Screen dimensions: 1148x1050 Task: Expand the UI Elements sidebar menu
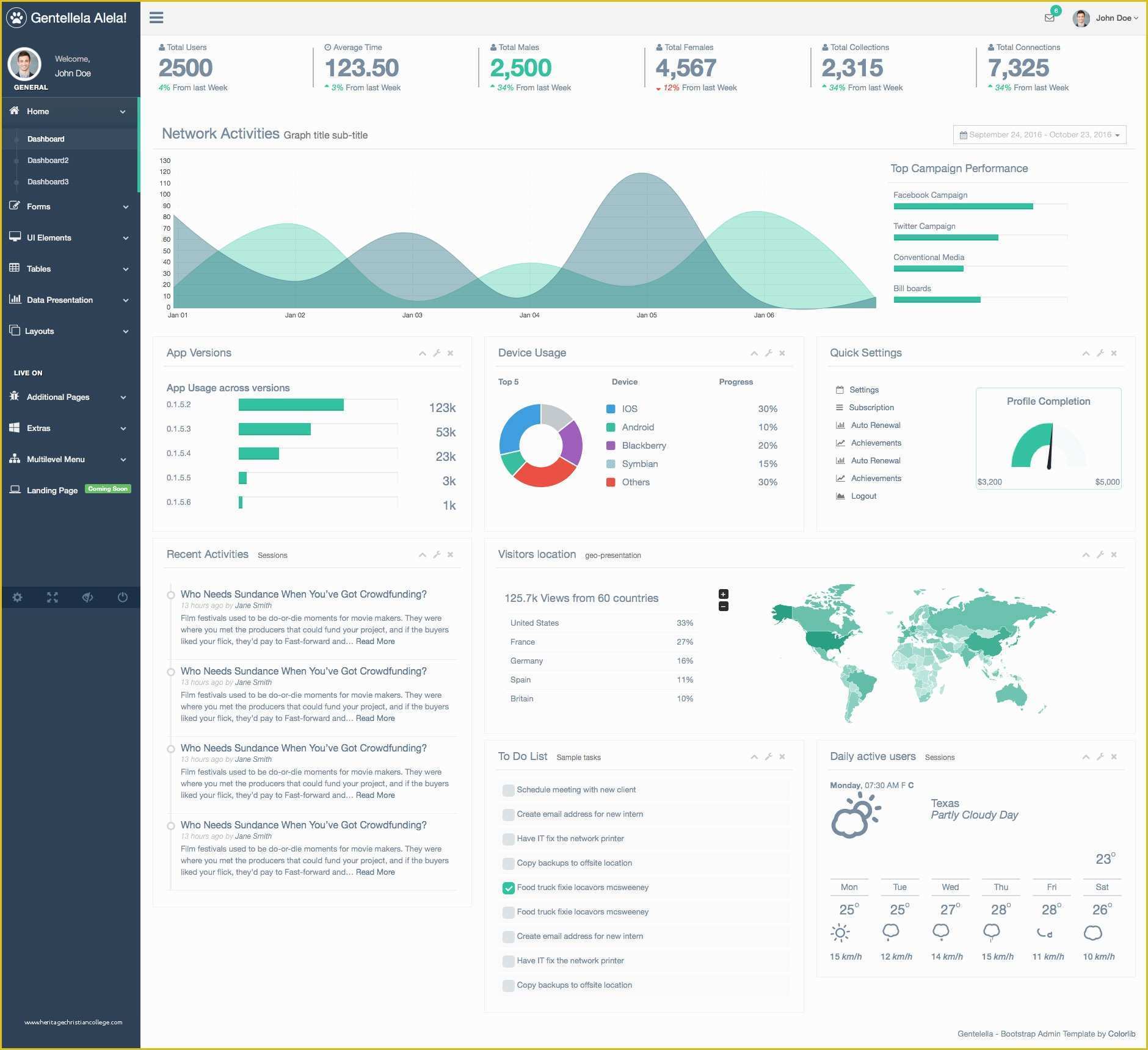tap(70, 238)
